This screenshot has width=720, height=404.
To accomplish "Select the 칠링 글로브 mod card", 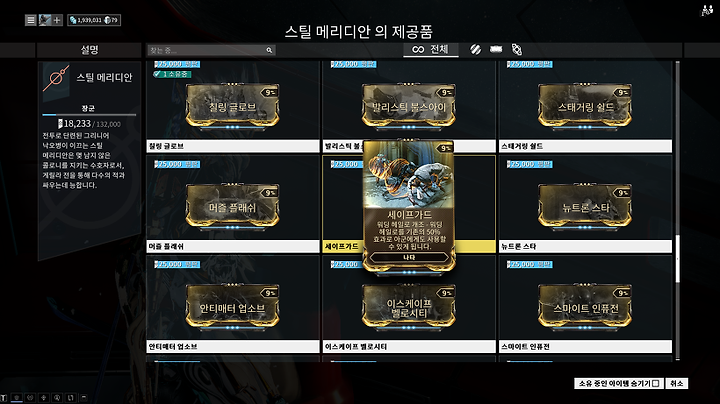I will 232,106.
